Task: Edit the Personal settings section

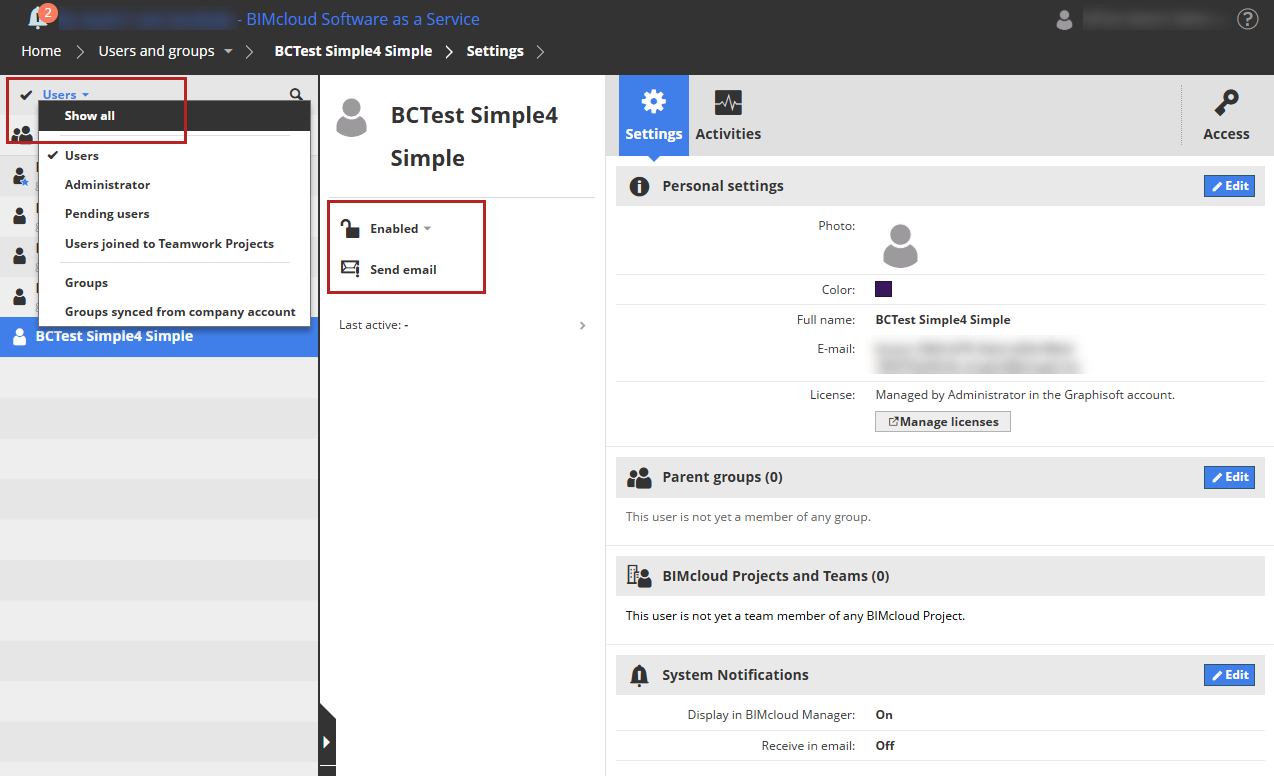Action: 1229,186
